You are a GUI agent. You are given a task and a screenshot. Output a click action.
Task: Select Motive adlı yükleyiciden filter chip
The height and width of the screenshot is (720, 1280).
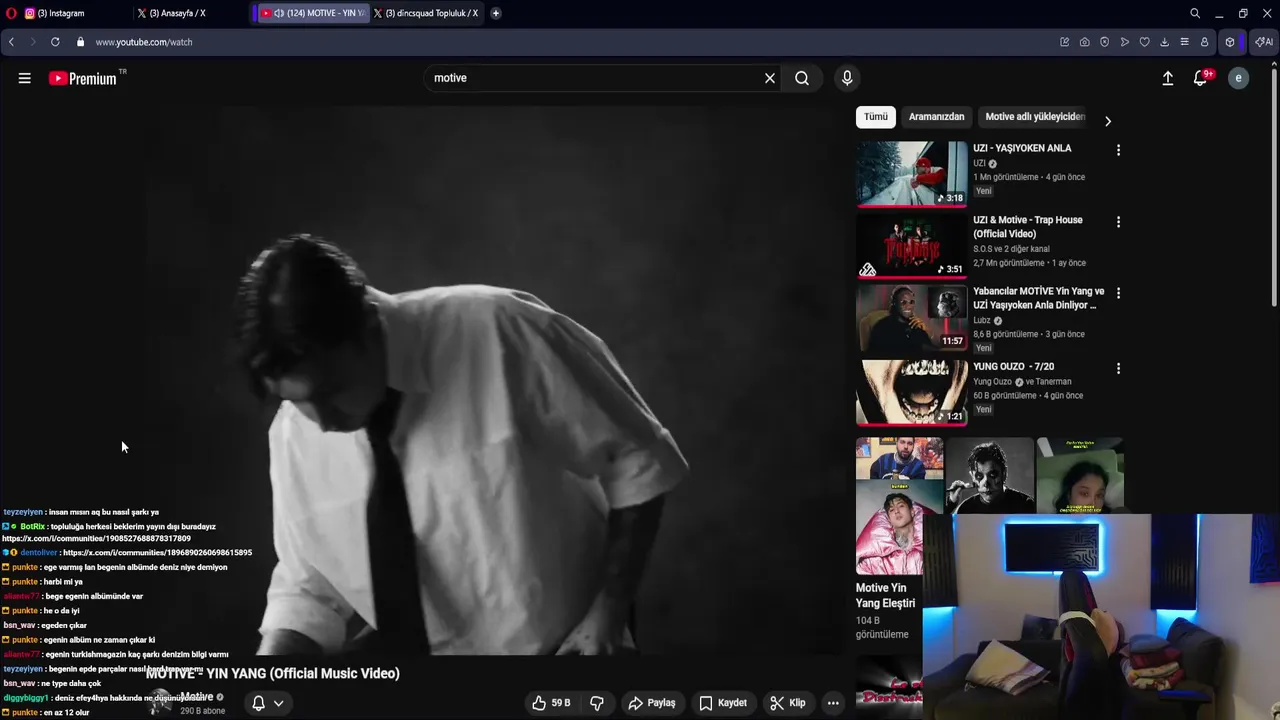1035,117
